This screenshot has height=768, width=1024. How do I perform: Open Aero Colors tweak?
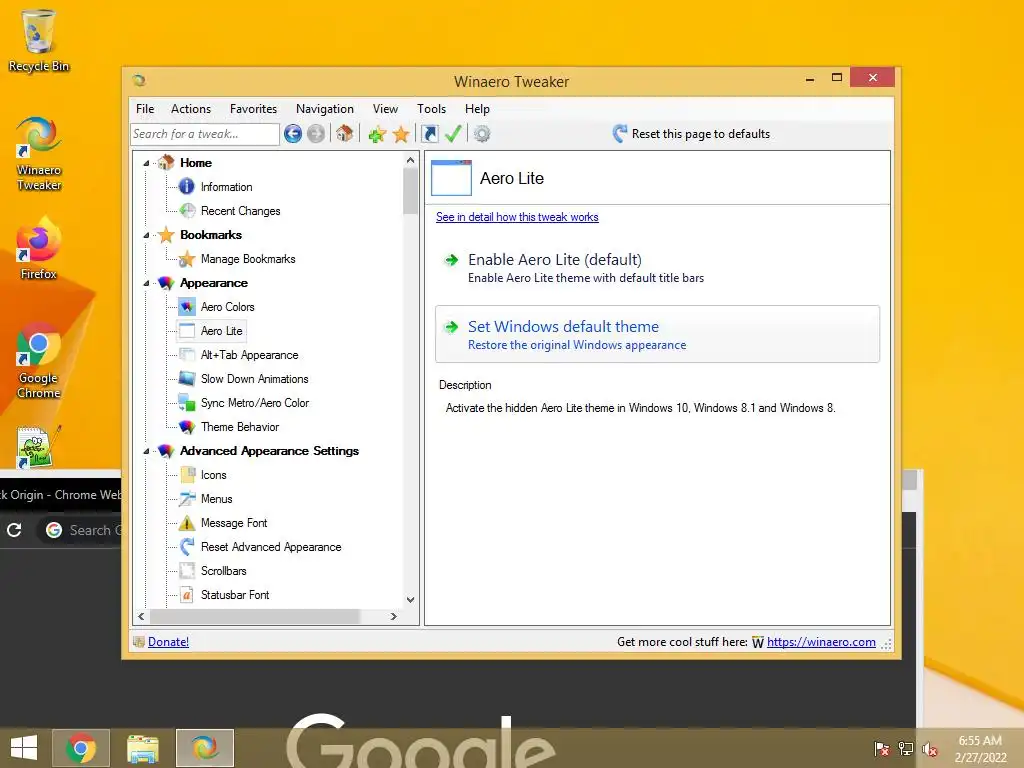227,307
